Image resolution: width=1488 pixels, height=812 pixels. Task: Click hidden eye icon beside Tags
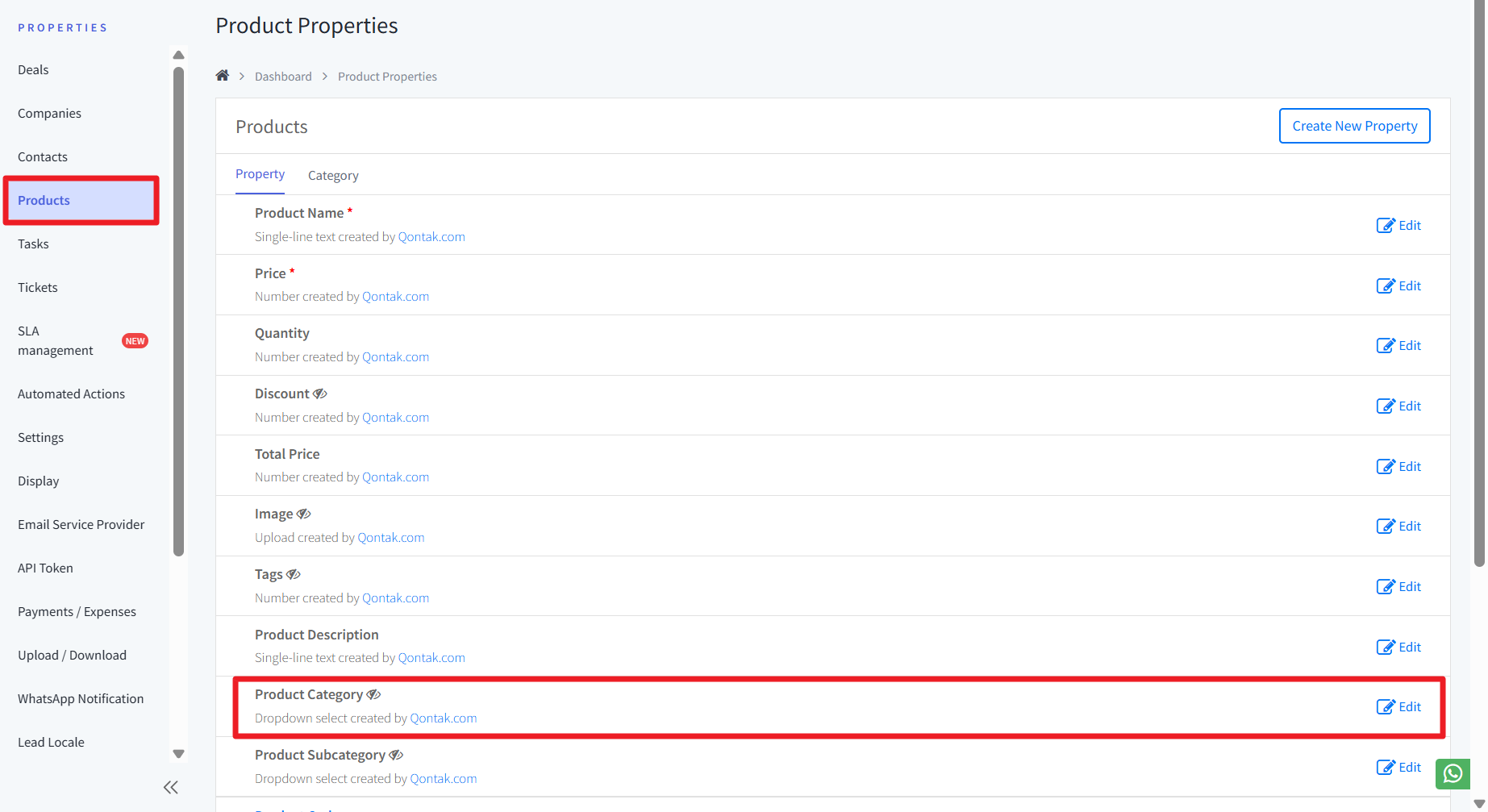294,575
